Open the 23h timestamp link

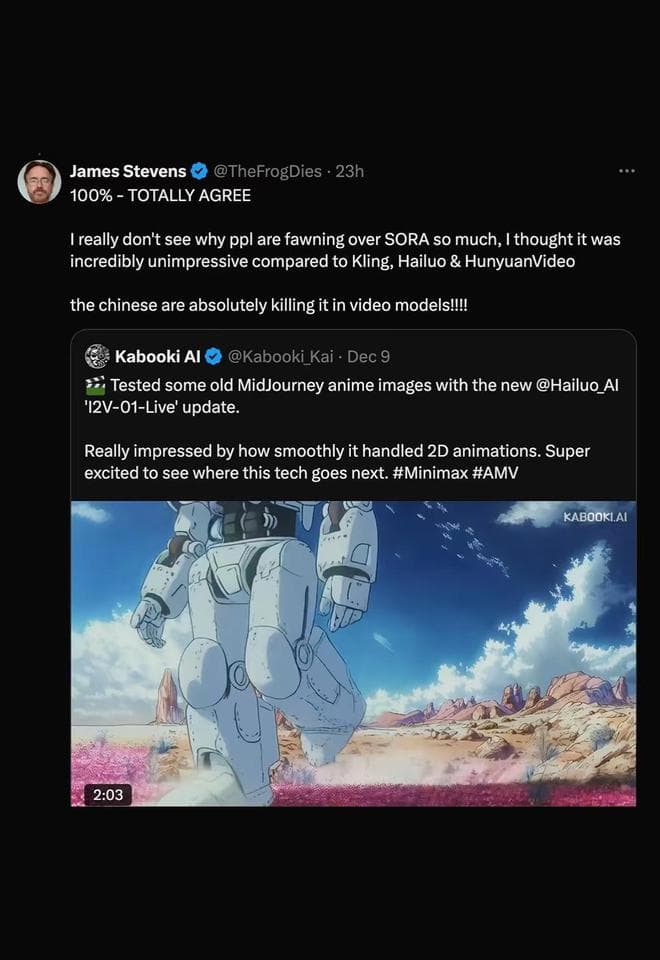coord(349,171)
